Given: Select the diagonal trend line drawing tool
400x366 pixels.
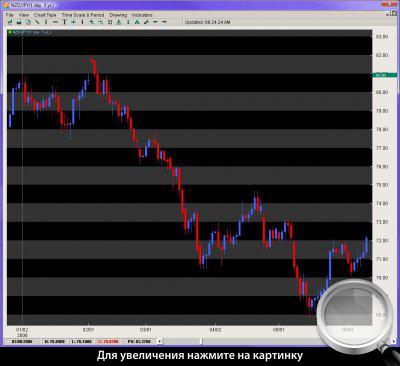Looking at the screenshot, I should coord(37,22).
